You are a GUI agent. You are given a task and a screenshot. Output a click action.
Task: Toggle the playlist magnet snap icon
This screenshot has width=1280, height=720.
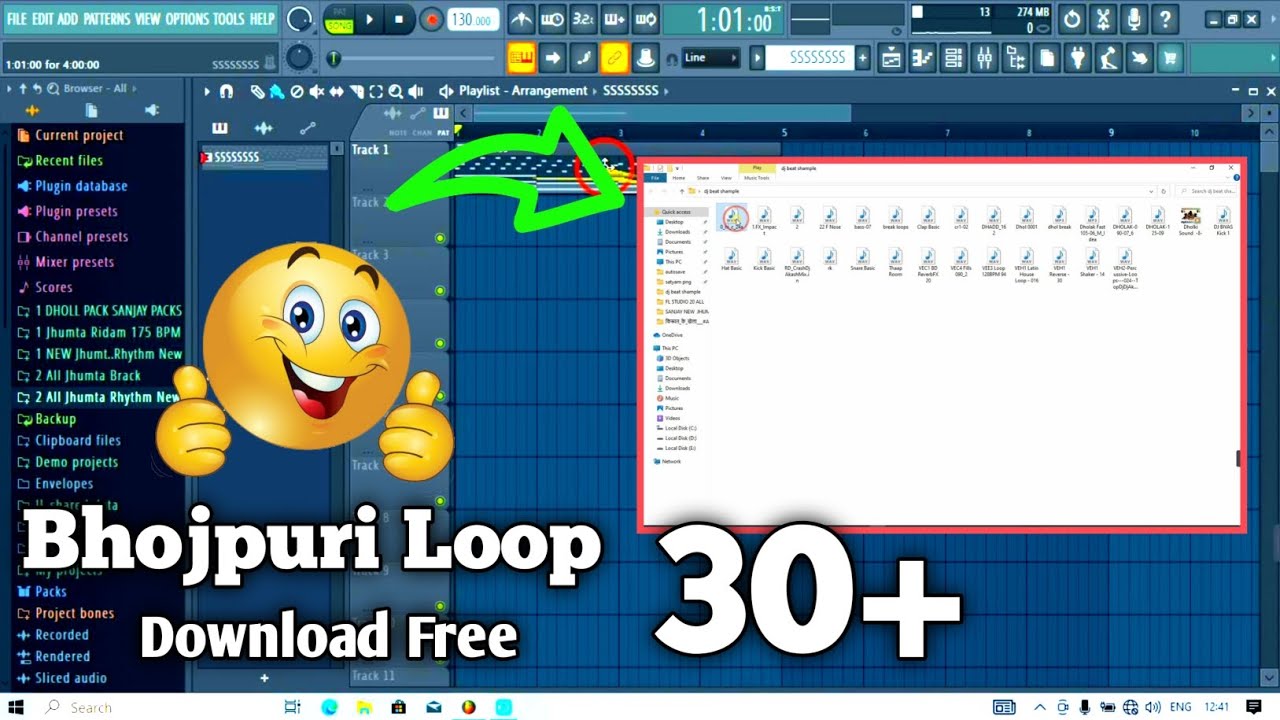pos(227,91)
